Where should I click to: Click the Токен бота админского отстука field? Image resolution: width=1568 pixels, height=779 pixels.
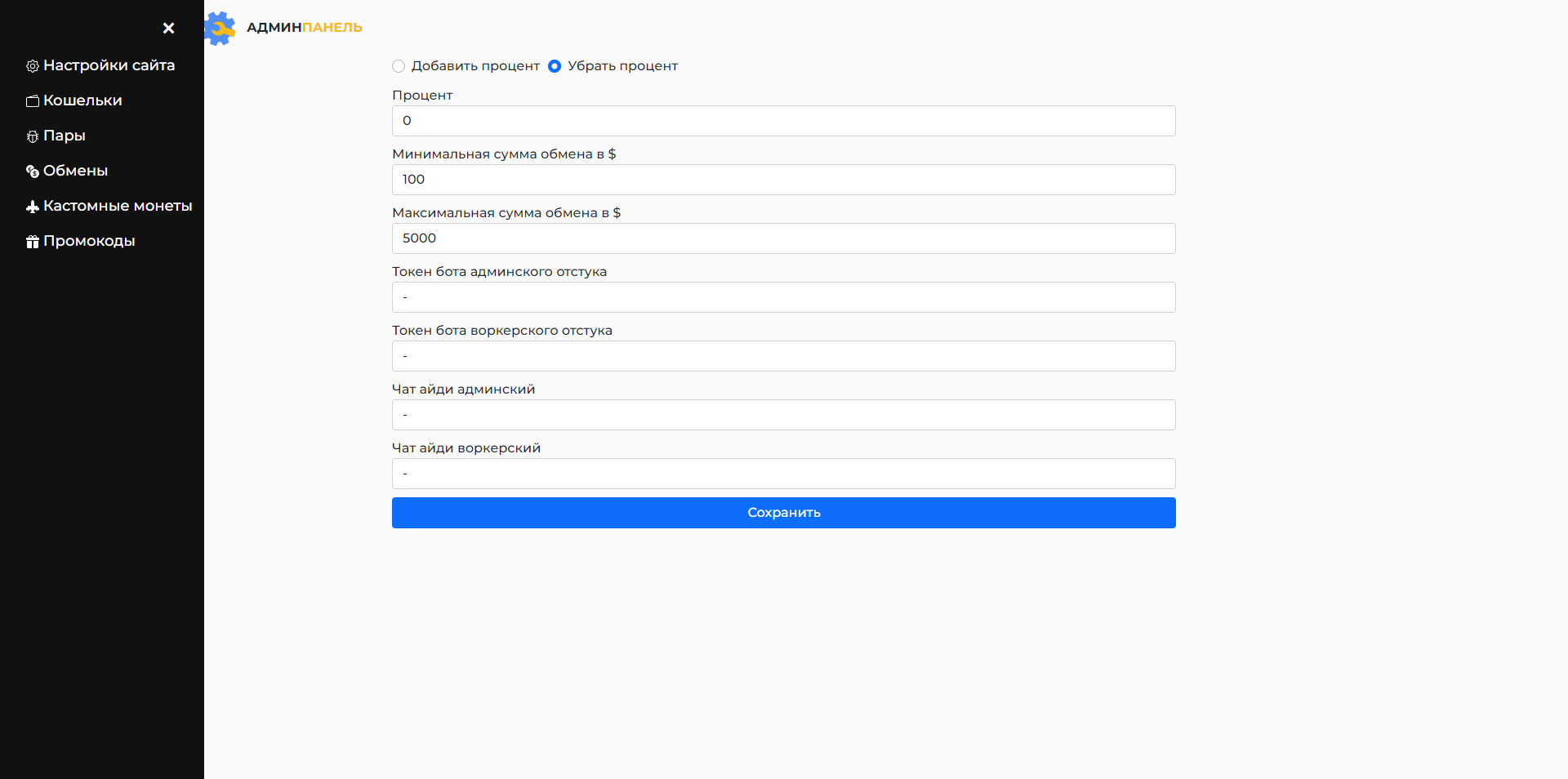tap(783, 297)
